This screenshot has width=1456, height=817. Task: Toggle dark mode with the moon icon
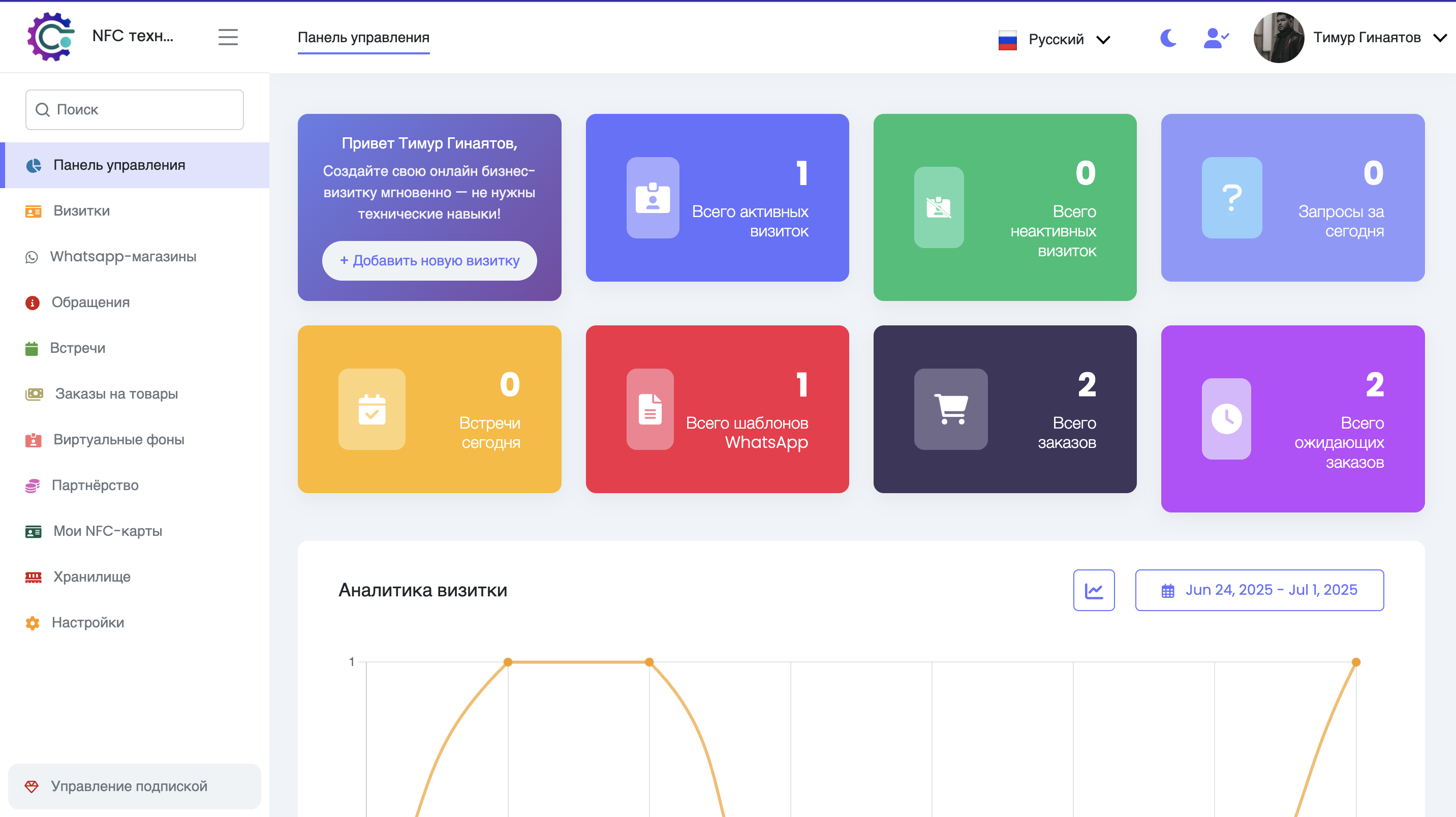tap(1168, 39)
